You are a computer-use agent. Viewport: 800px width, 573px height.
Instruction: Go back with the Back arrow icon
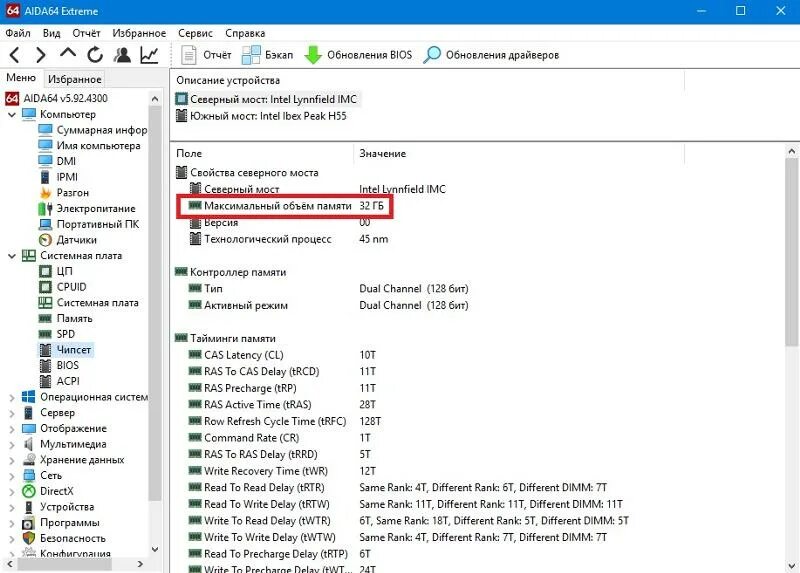(15, 55)
